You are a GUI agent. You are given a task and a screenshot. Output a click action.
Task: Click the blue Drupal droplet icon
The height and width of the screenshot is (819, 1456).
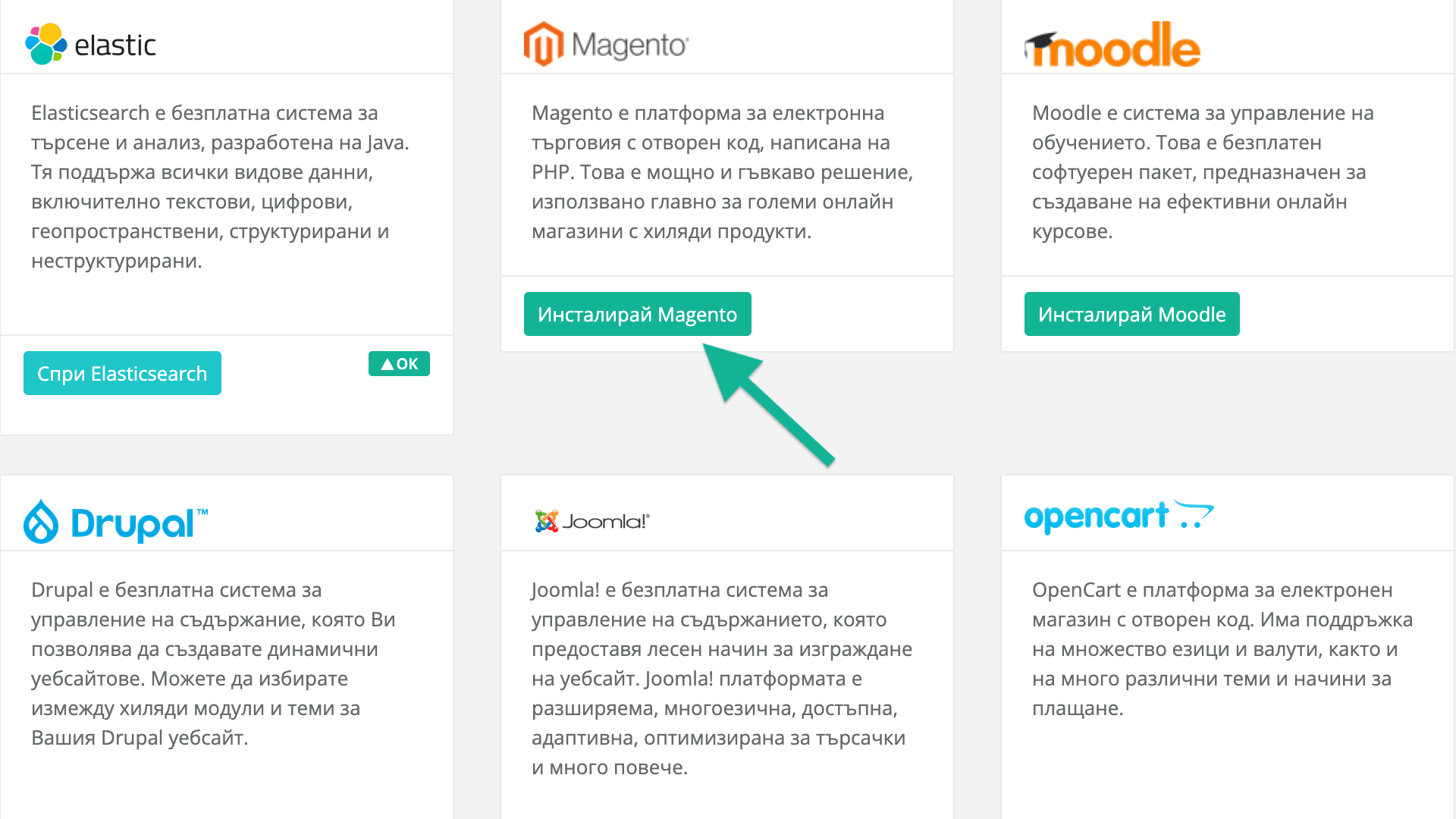41,522
